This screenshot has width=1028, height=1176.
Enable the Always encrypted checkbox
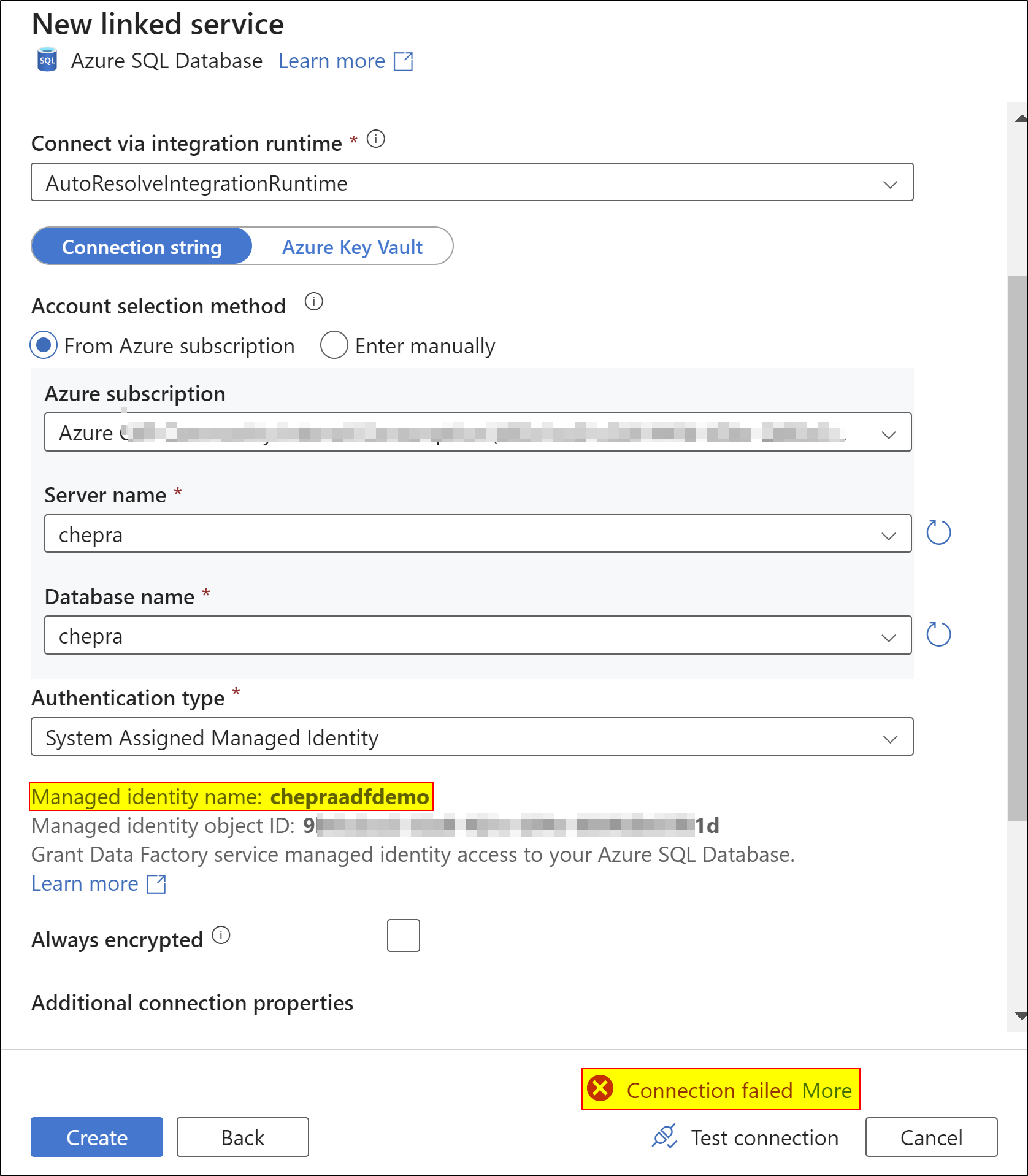pyautogui.click(x=404, y=936)
